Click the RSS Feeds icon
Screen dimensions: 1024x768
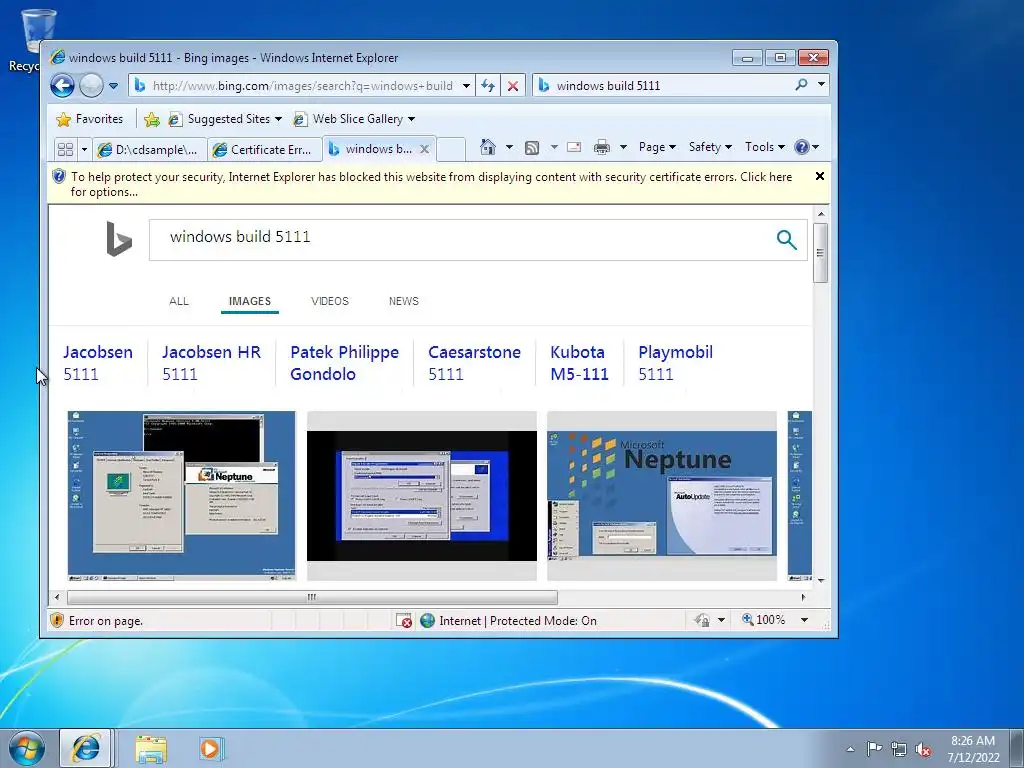click(x=532, y=148)
